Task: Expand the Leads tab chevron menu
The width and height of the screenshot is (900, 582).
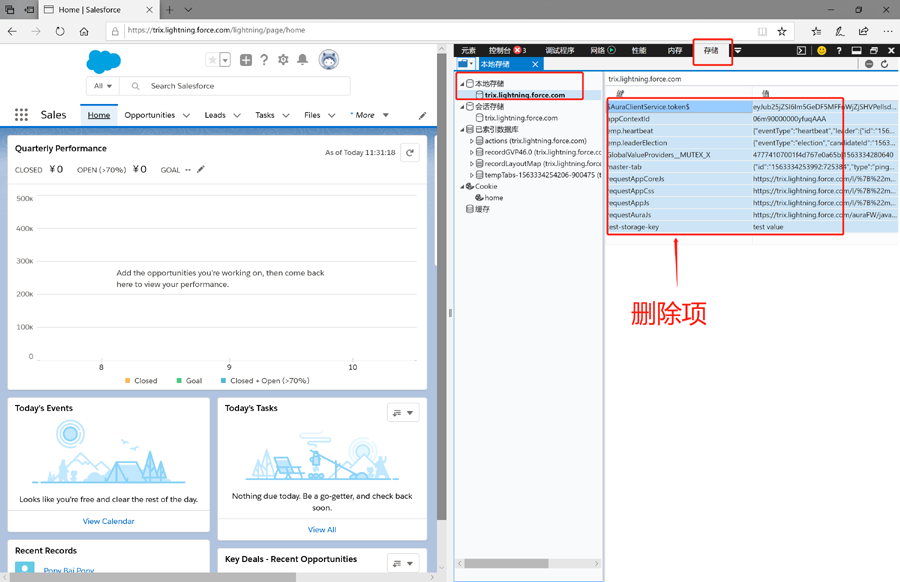Action: point(237,115)
